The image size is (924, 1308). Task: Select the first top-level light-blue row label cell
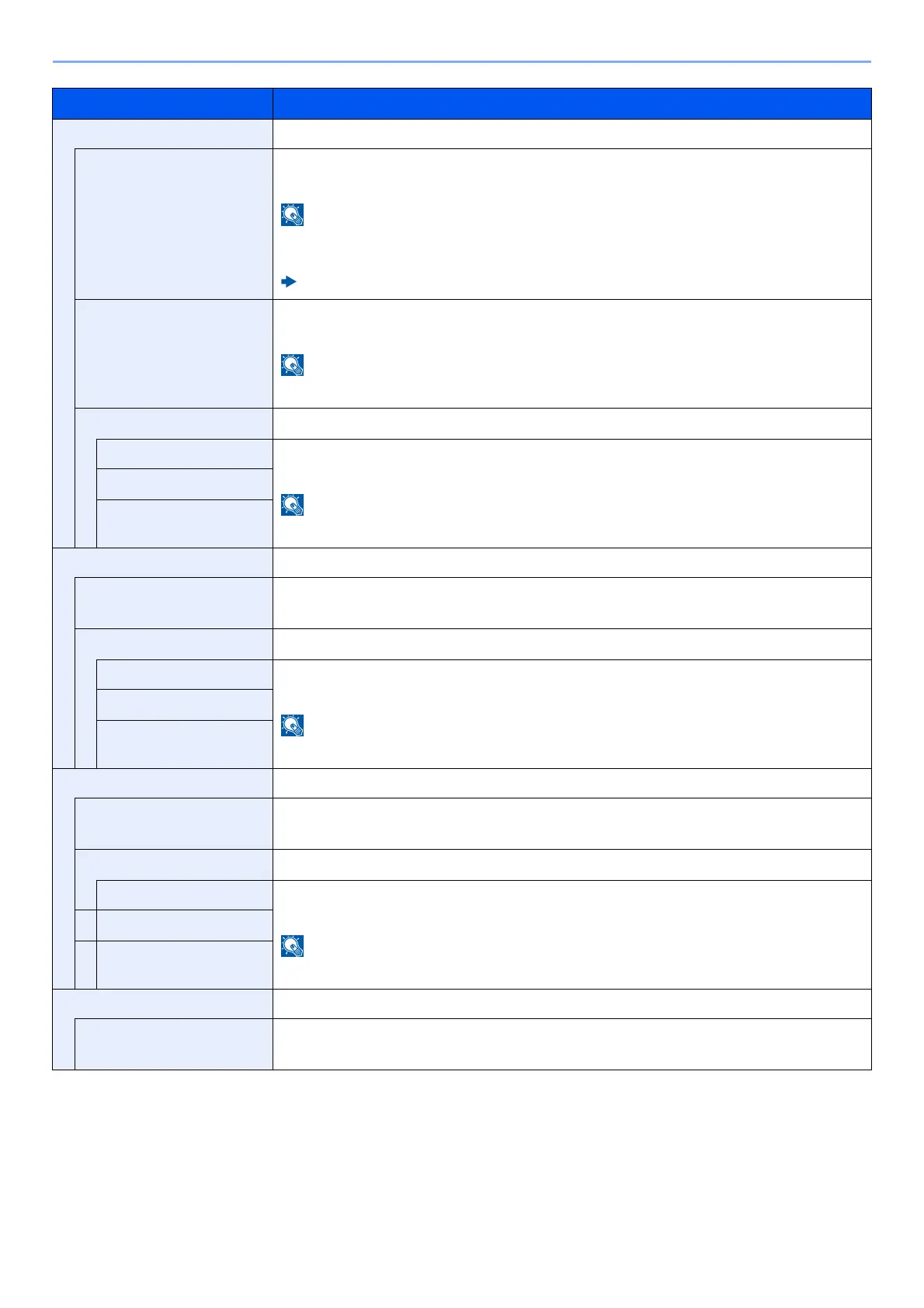point(162,134)
